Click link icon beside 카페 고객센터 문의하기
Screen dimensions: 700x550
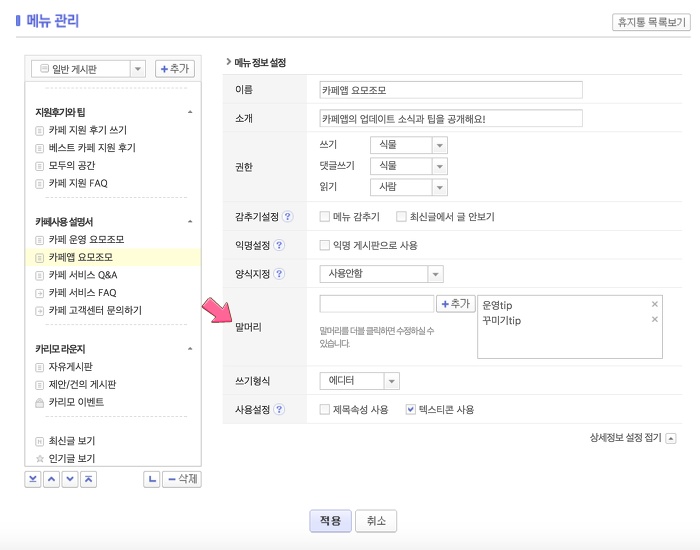(39, 311)
